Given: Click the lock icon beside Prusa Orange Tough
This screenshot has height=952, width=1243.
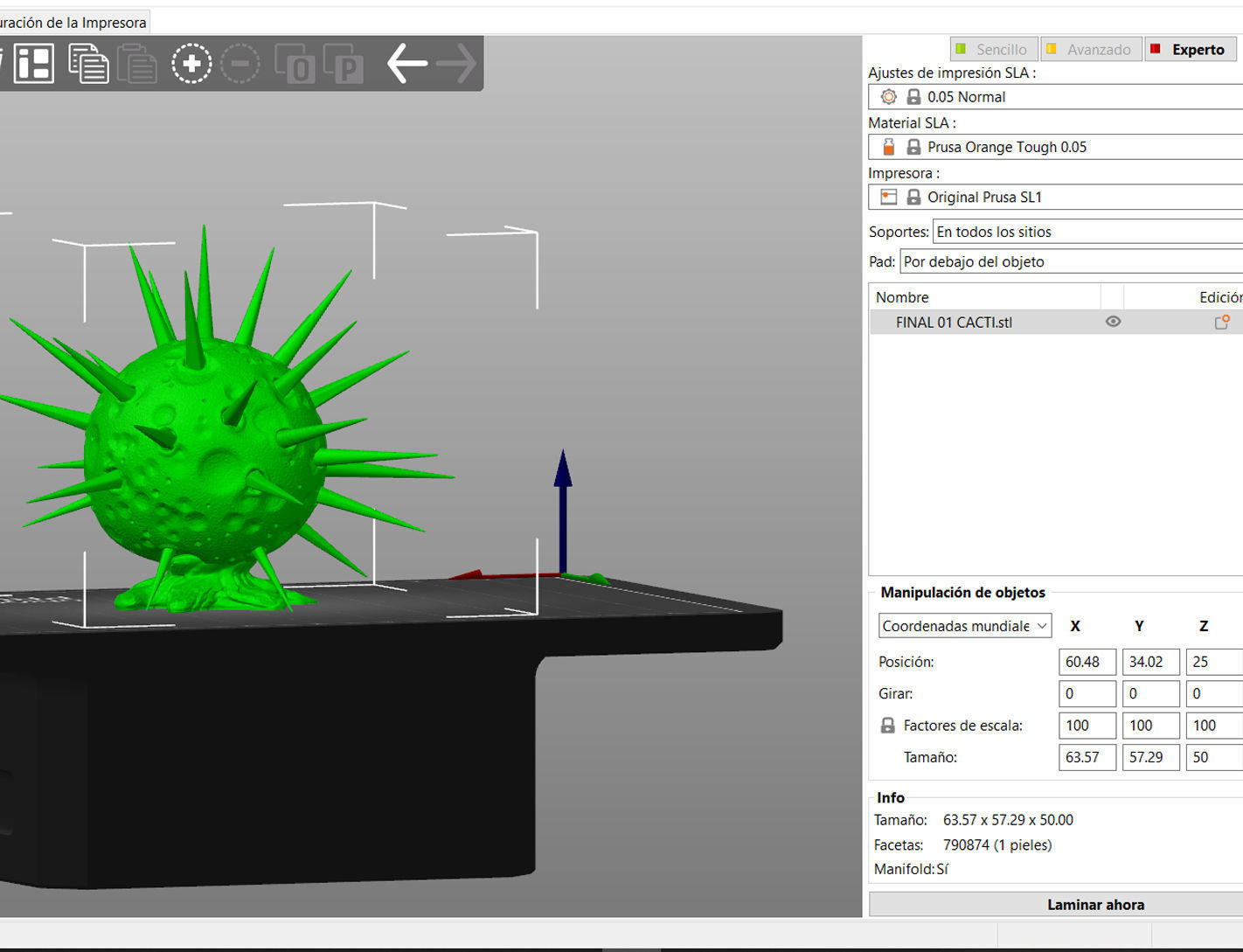Looking at the screenshot, I should pyautogui.click(x=913, y=147).
